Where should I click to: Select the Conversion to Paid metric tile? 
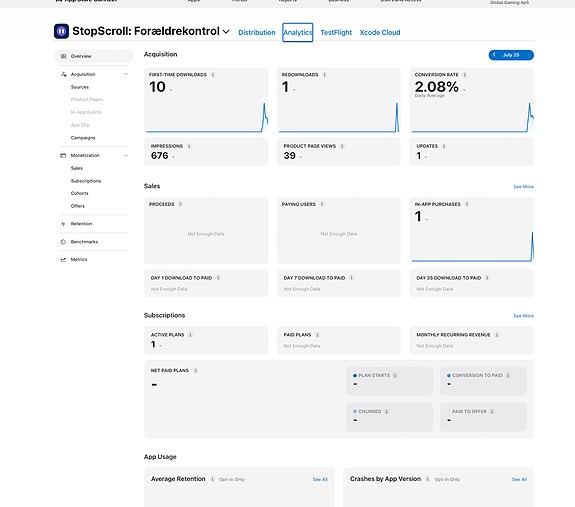pos(483,381)
